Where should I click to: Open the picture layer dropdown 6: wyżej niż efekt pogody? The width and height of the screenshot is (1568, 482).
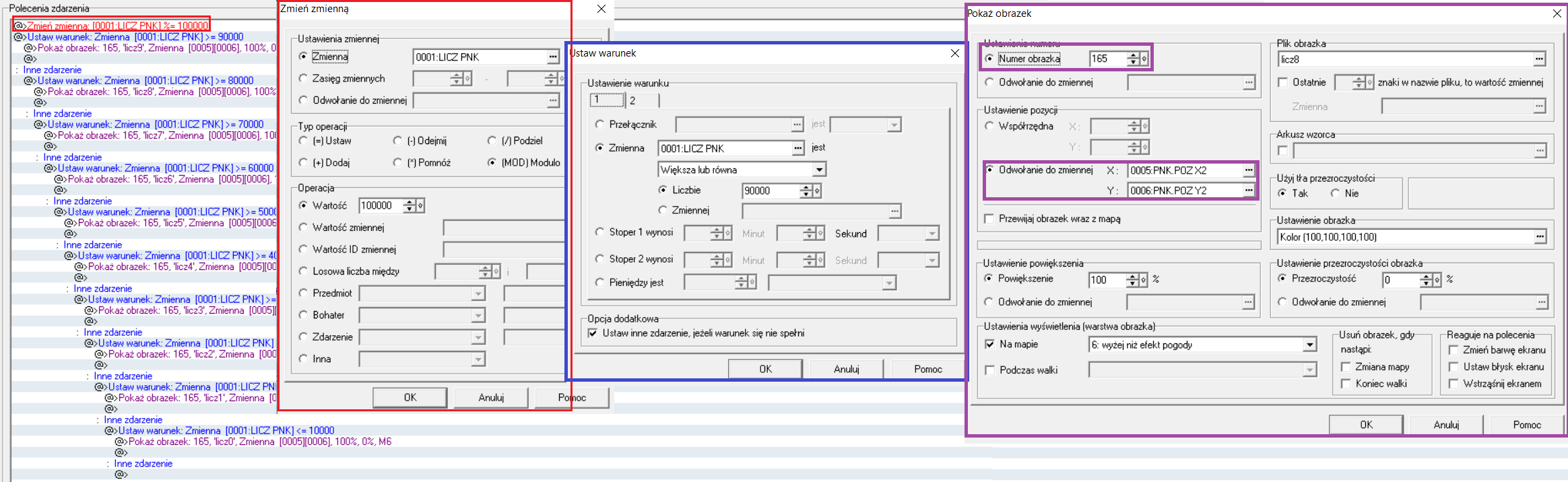[x=1309, y=345]
